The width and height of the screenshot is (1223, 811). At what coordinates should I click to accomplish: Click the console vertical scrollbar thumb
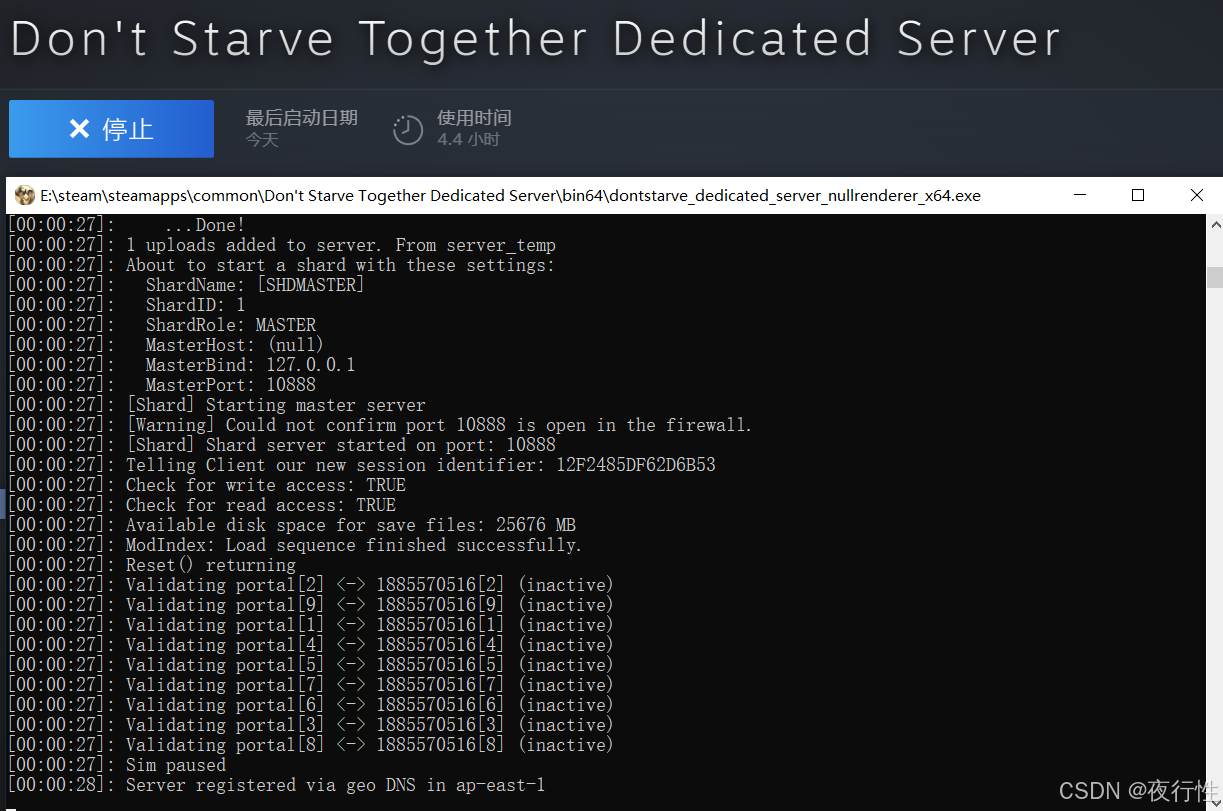[1214, 277]
